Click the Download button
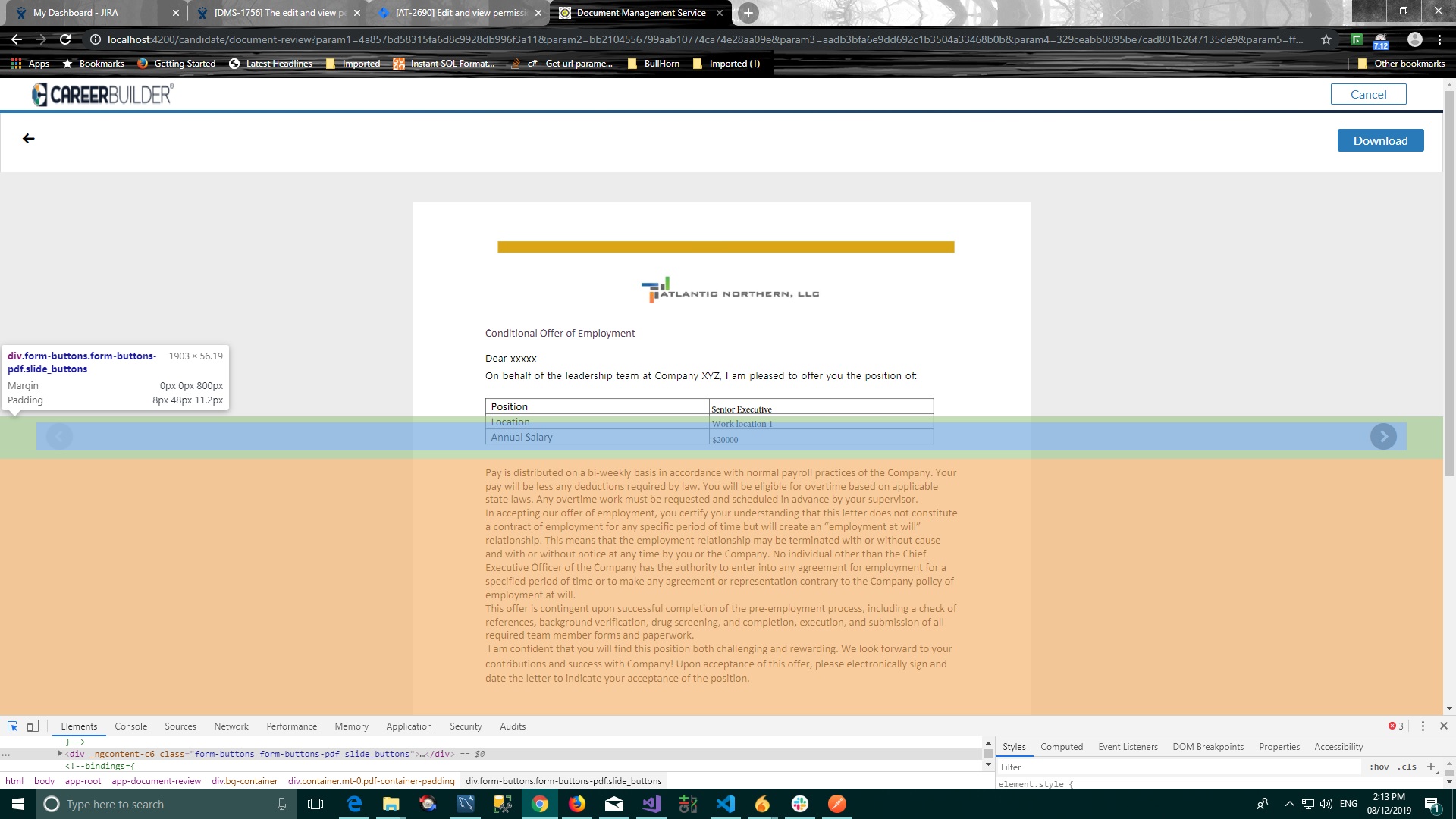Screen dimensions: 1456x819 click(1380, 140)
